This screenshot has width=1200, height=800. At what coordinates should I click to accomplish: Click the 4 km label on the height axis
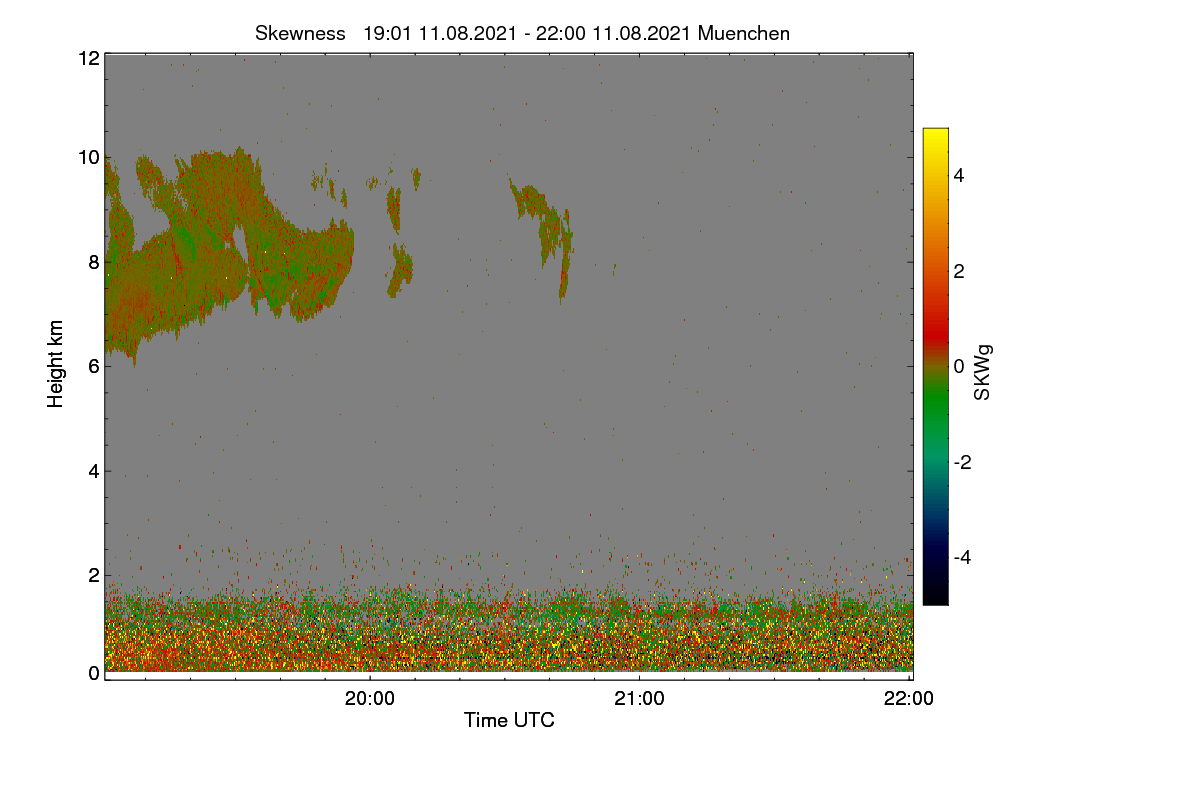(93, 470)
